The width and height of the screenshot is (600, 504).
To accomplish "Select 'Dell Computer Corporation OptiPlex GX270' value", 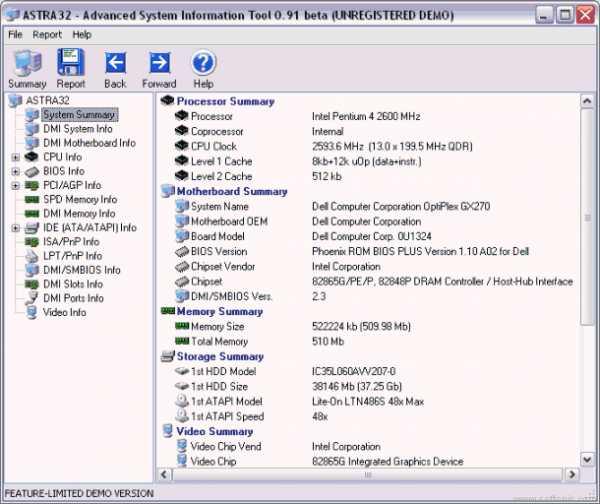I will coord(401,206).
